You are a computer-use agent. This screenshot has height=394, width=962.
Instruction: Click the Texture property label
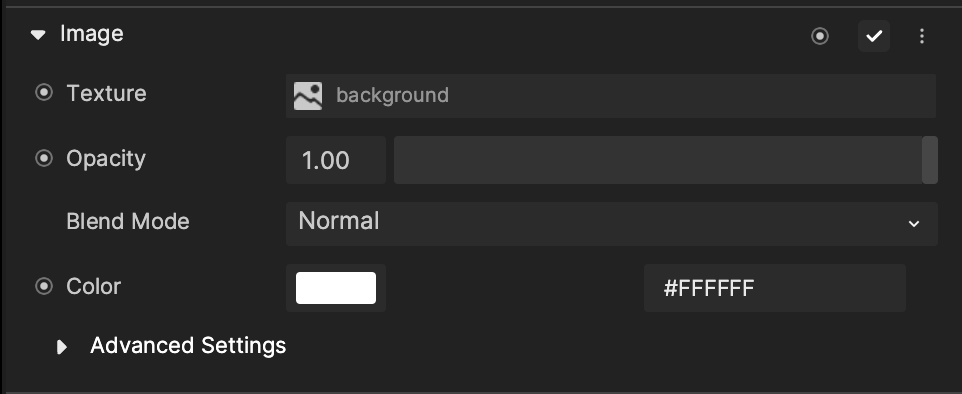(x=106, y=93)
